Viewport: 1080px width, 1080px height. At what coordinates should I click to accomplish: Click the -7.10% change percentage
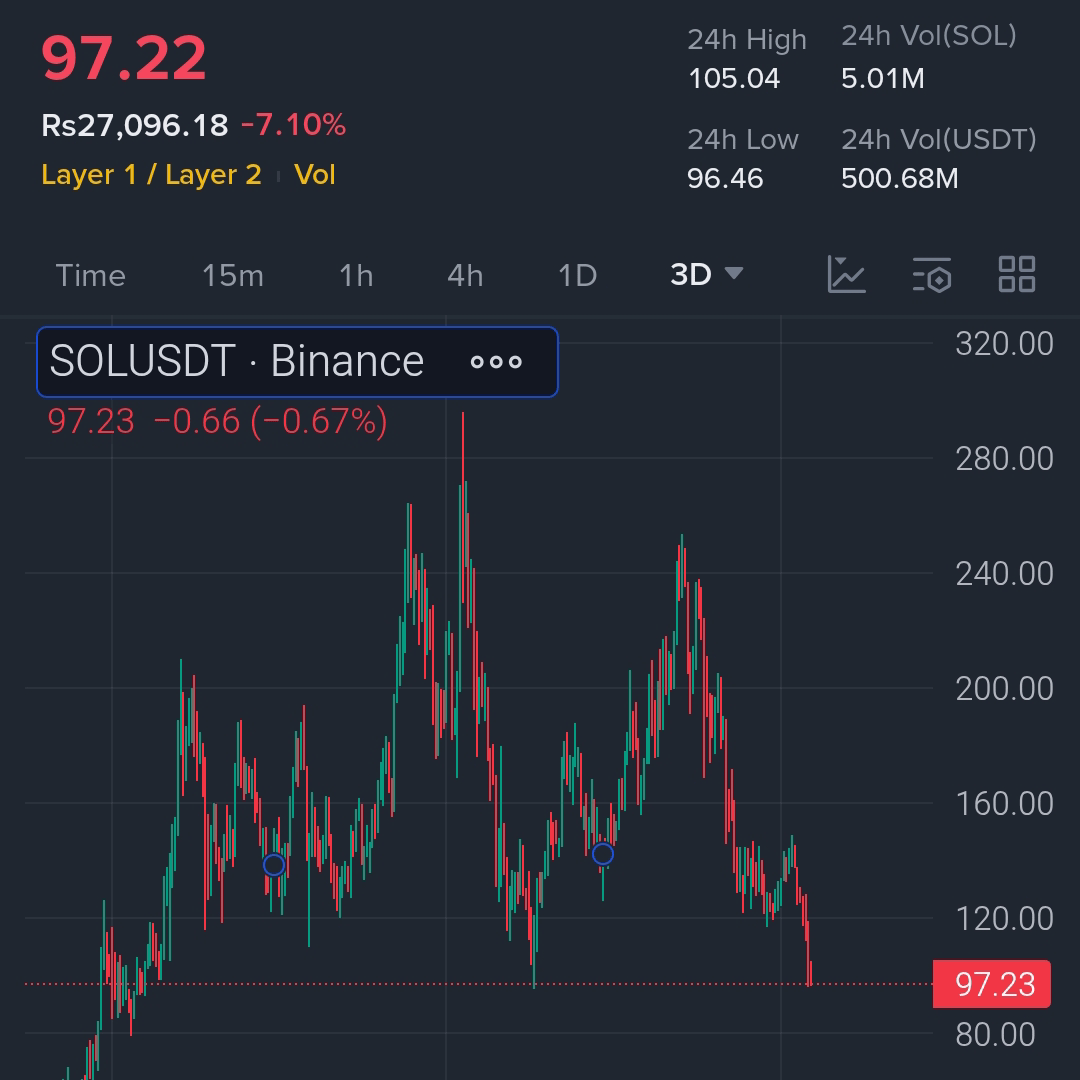pyautogui.click(x=293, y=125)
